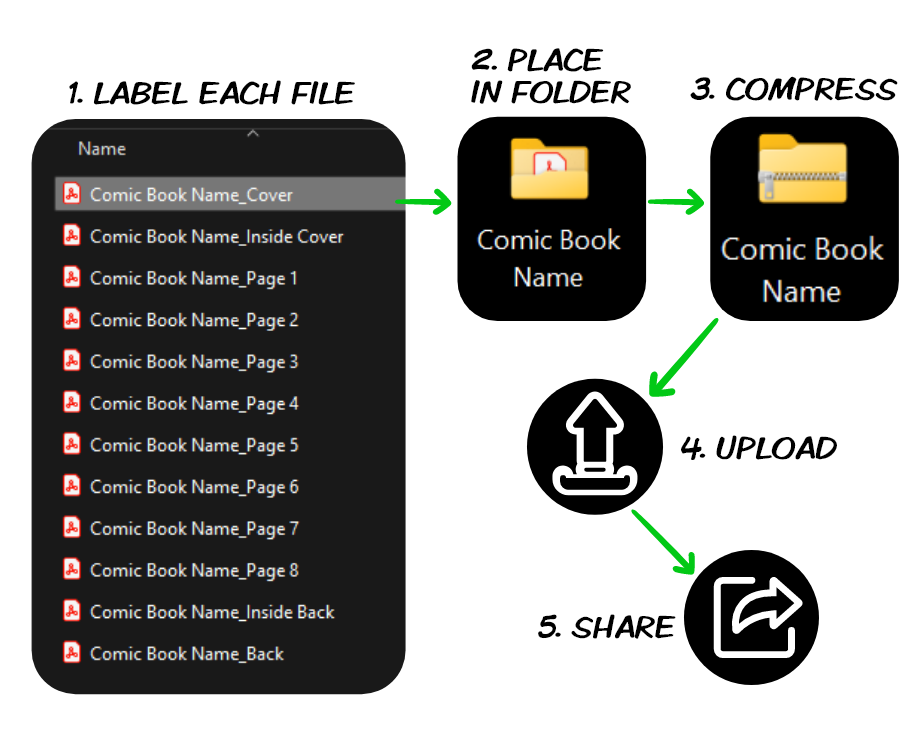This screenshot has height=750, width=924.
Task: Click the PDF icon for Comic Book Name_Page 4
Action: coord(72,402)
